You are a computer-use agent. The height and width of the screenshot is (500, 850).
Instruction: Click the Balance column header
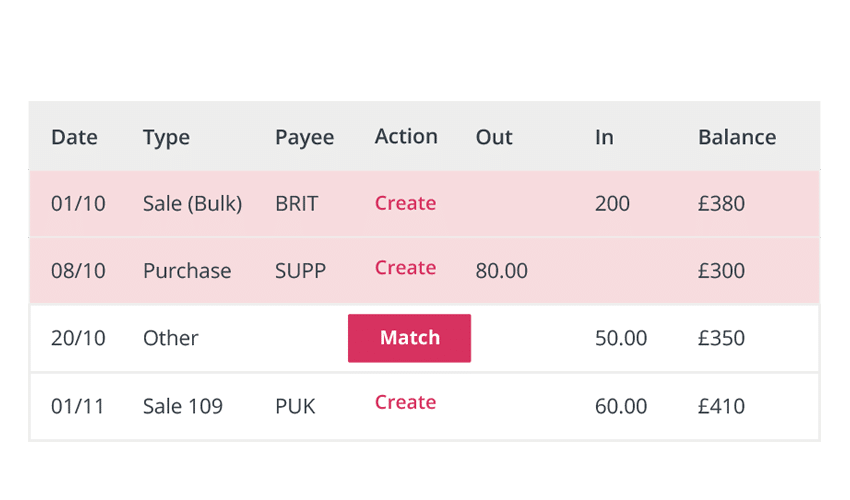(737, 137)
